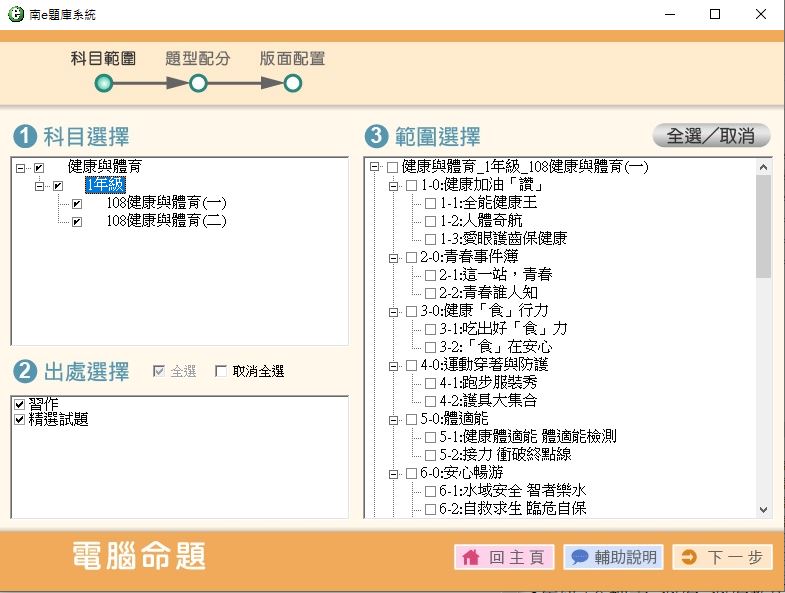This screenshot has height=593, width=785.
Task: Open 輔助說明 help button
Action: (x=614, y=557)
